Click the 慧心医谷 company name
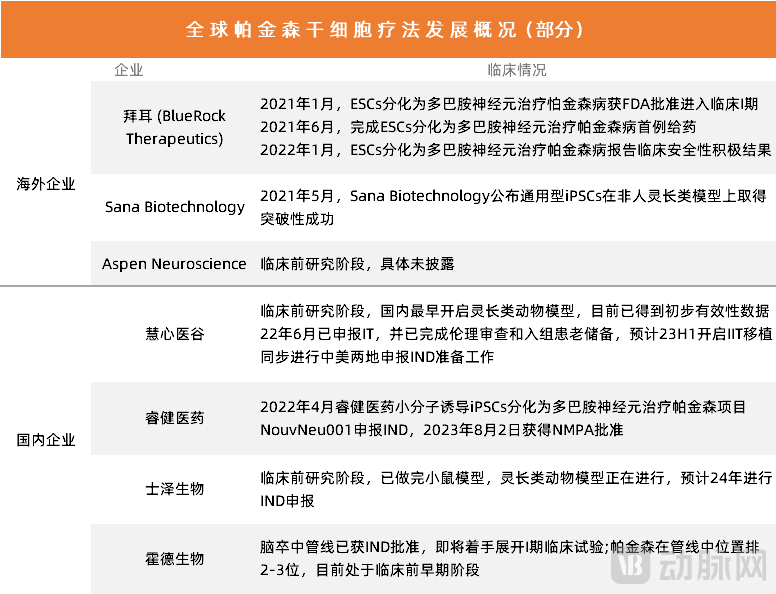The height and width of the screenshot is (594, 776). click(175, 333)
